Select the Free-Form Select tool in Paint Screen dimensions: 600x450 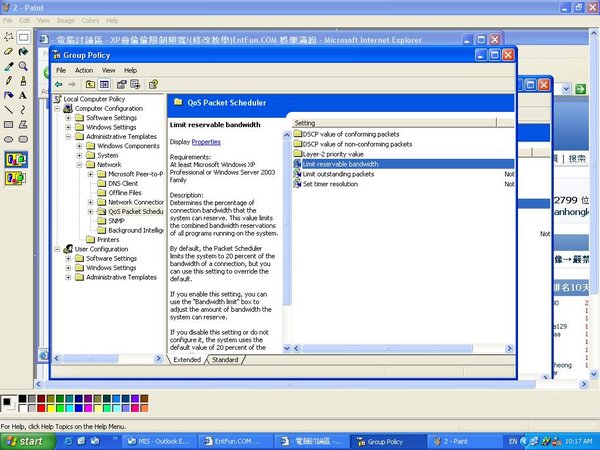click(x=8, y=37)
